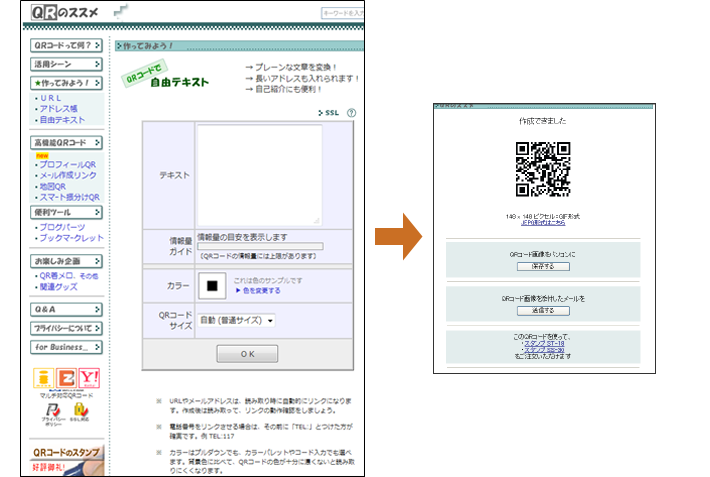Screen dimensions: 710x477
Task: Click the privacy policy badge icon
Action: [x=46, y=410]
